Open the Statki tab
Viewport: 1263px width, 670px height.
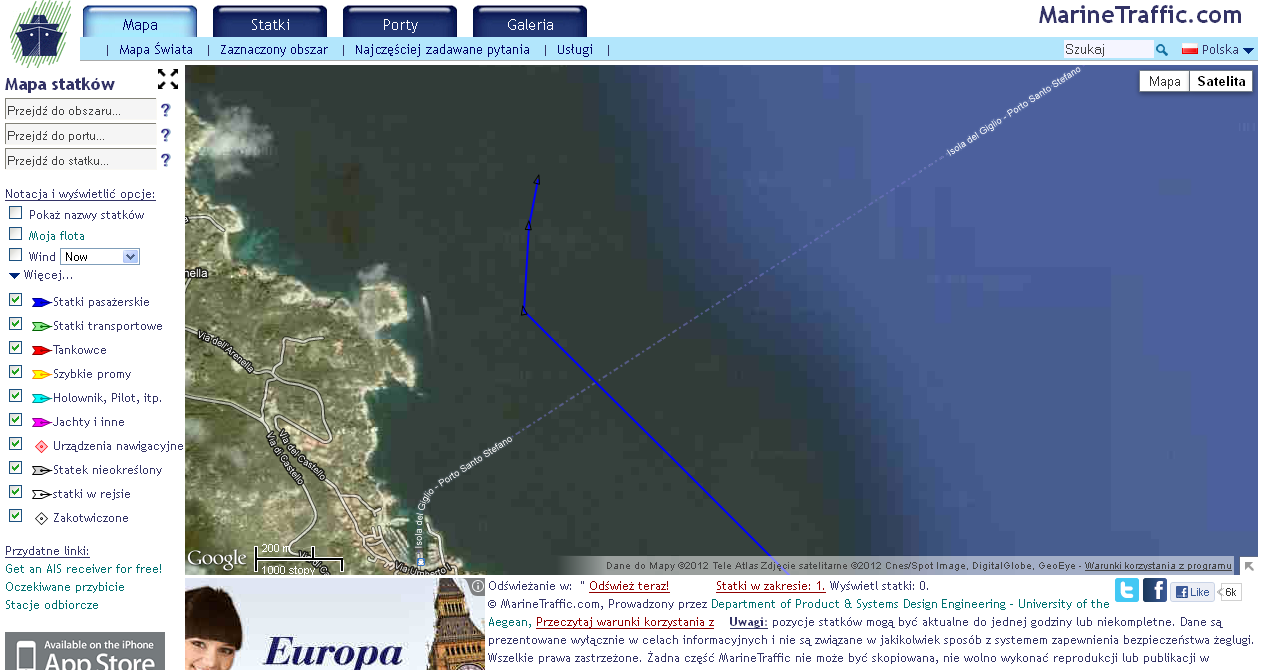click(x=270, y=24)
